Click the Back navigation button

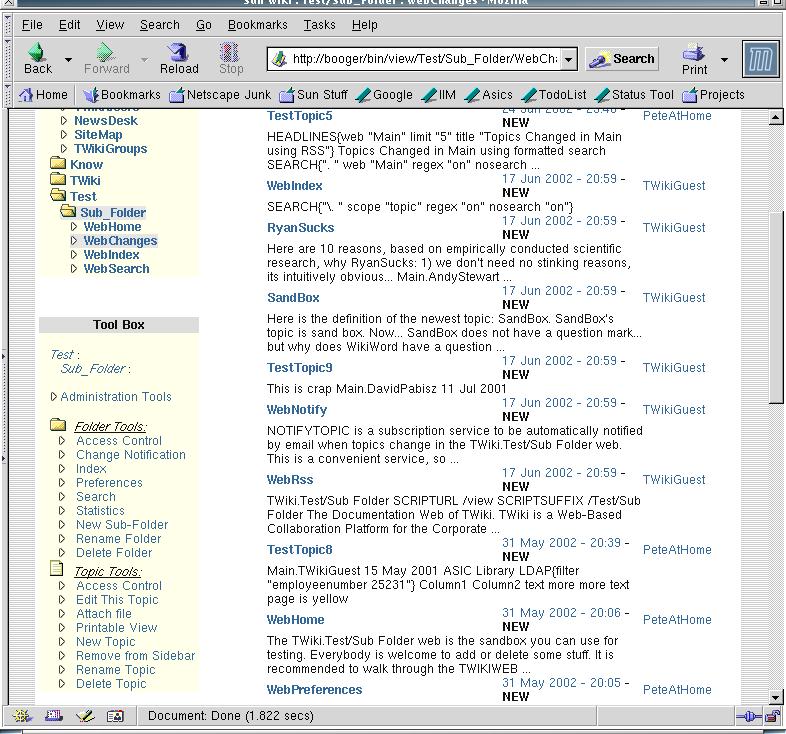point(38,59)
